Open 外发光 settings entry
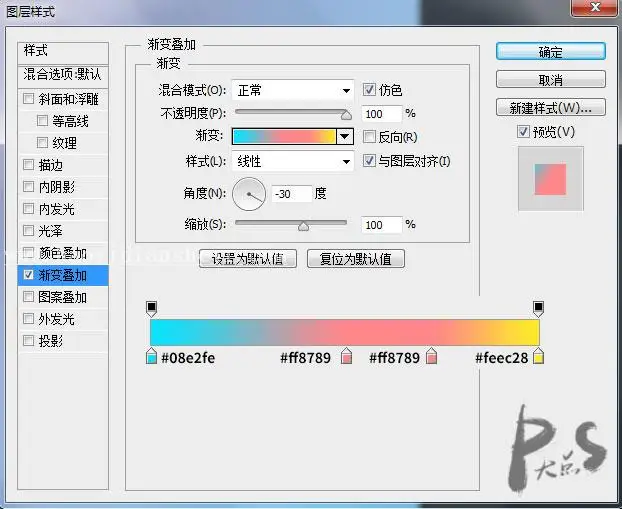The image size is (622, 509). (56, 319)
